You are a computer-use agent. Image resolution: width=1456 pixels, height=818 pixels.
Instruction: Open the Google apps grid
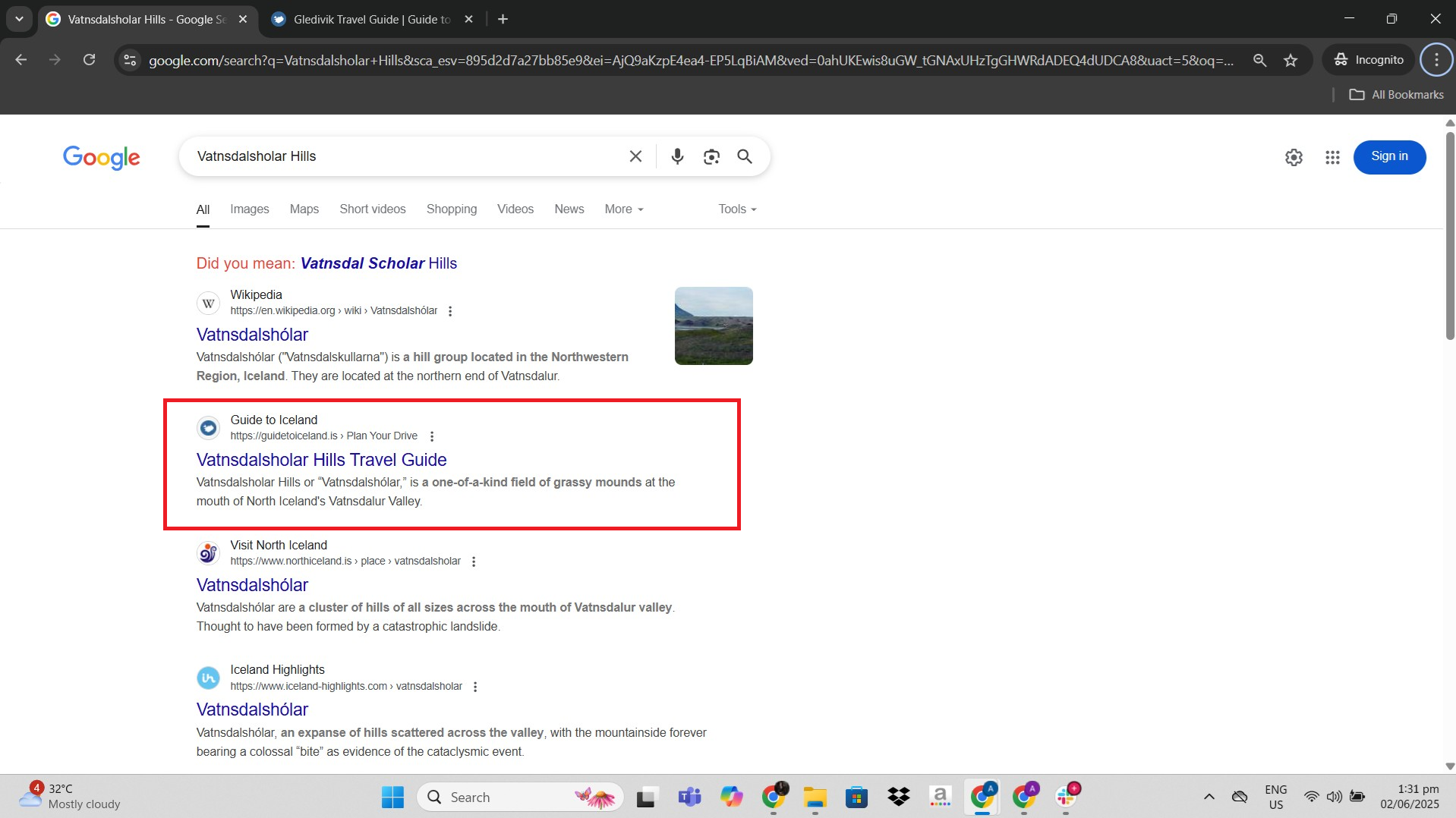[x=1332, y=157]
